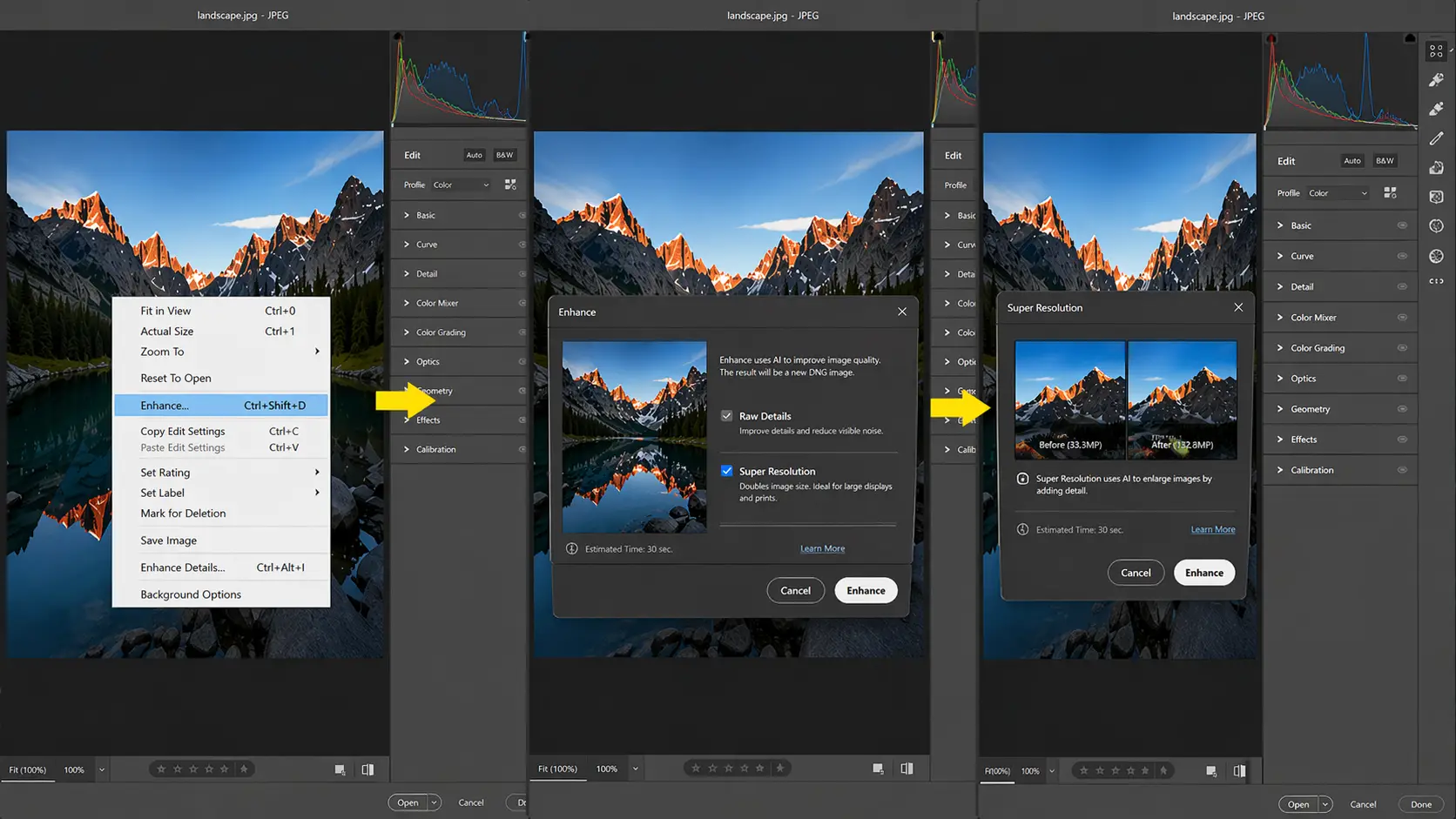Click Fit (100%) zoom field in left window

click(x=28, y=770)
